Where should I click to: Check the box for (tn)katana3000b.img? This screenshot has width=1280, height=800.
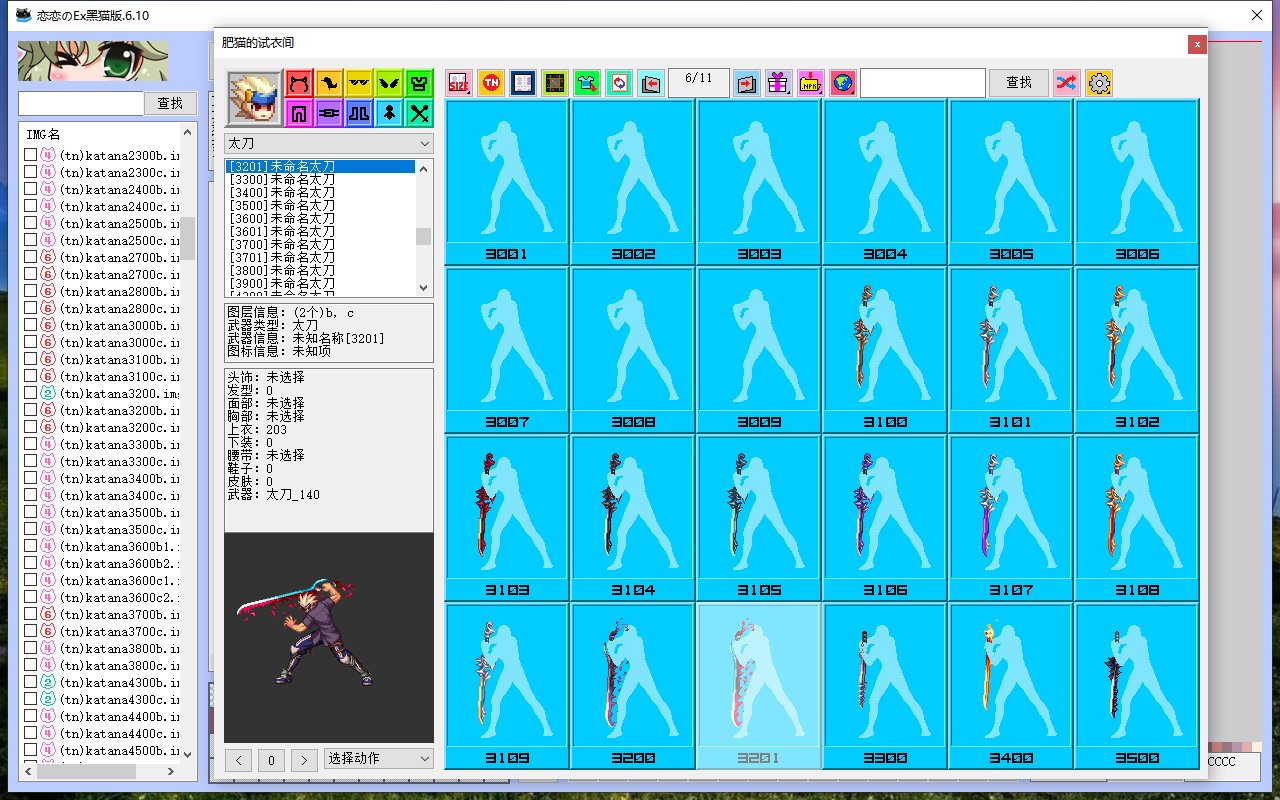30,325
